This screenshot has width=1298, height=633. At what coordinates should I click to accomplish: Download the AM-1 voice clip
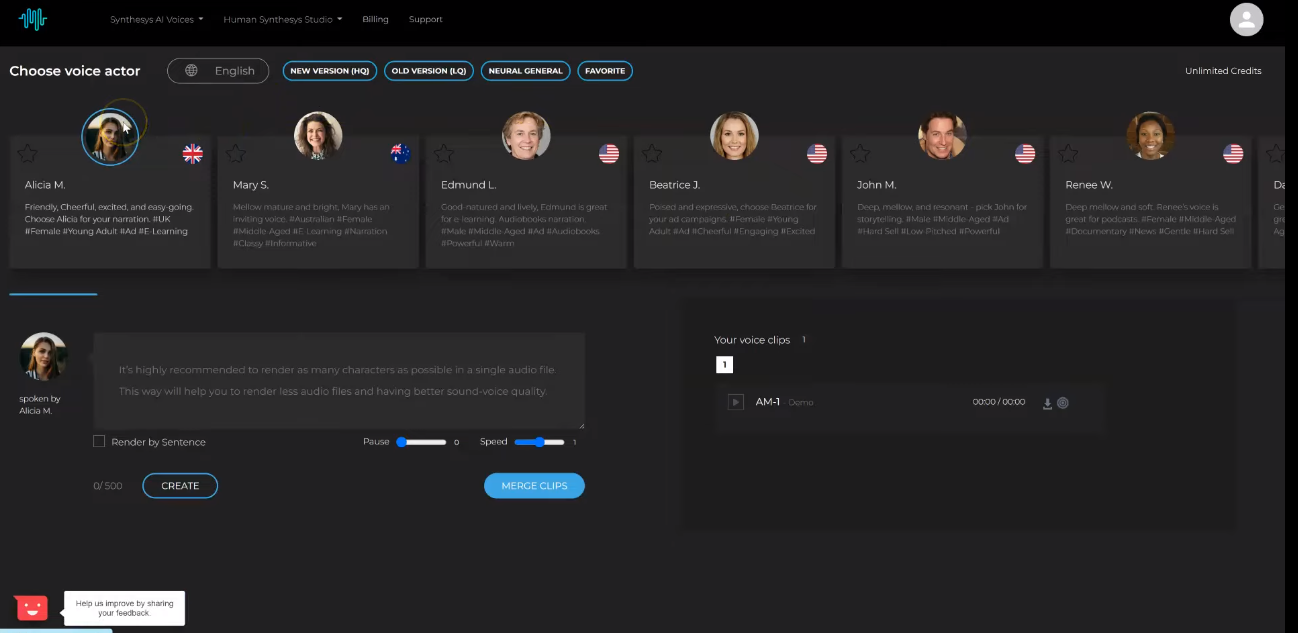coord(1047,403)
